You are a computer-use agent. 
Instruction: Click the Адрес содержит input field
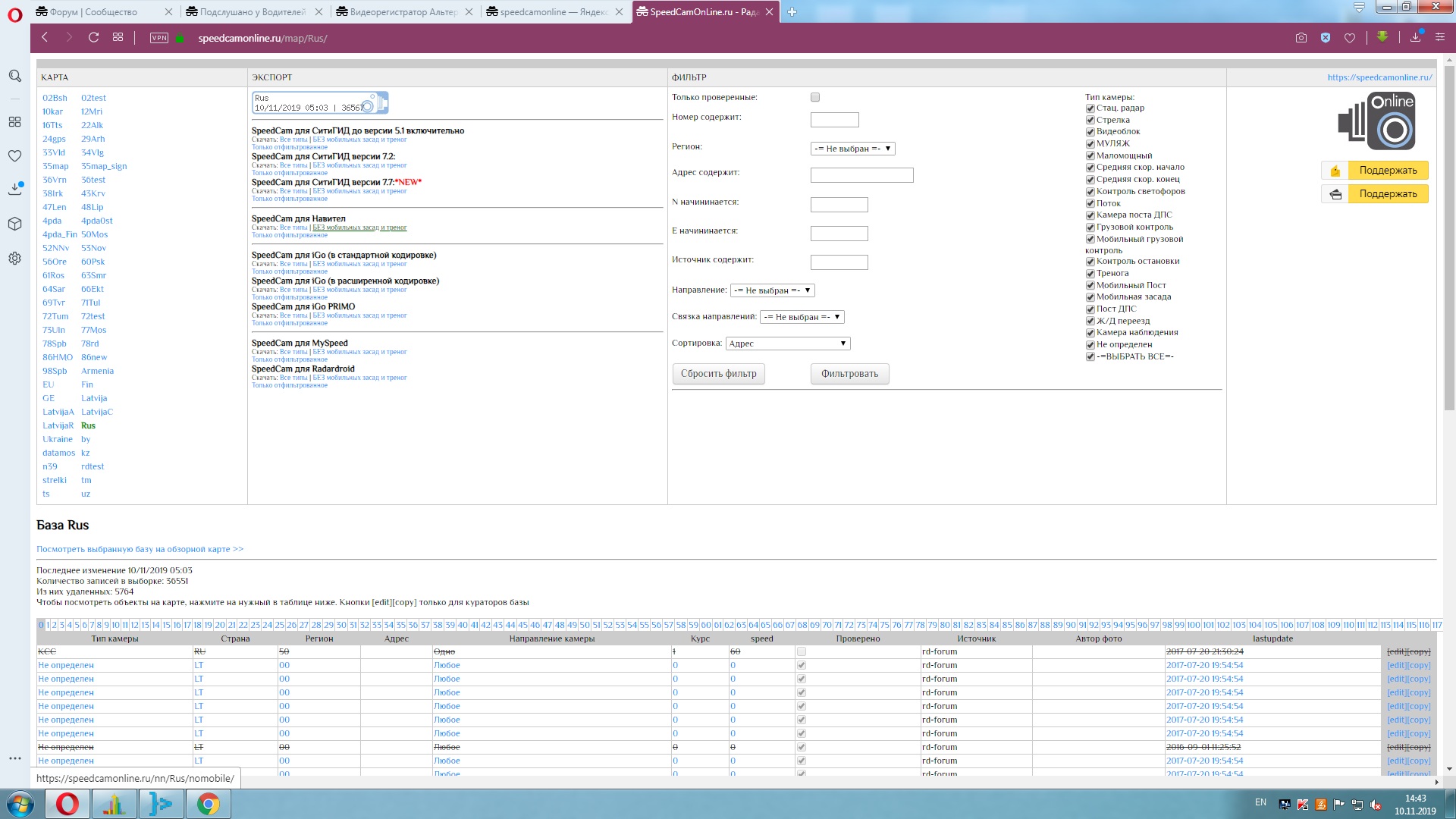click(x=861, y=176)
